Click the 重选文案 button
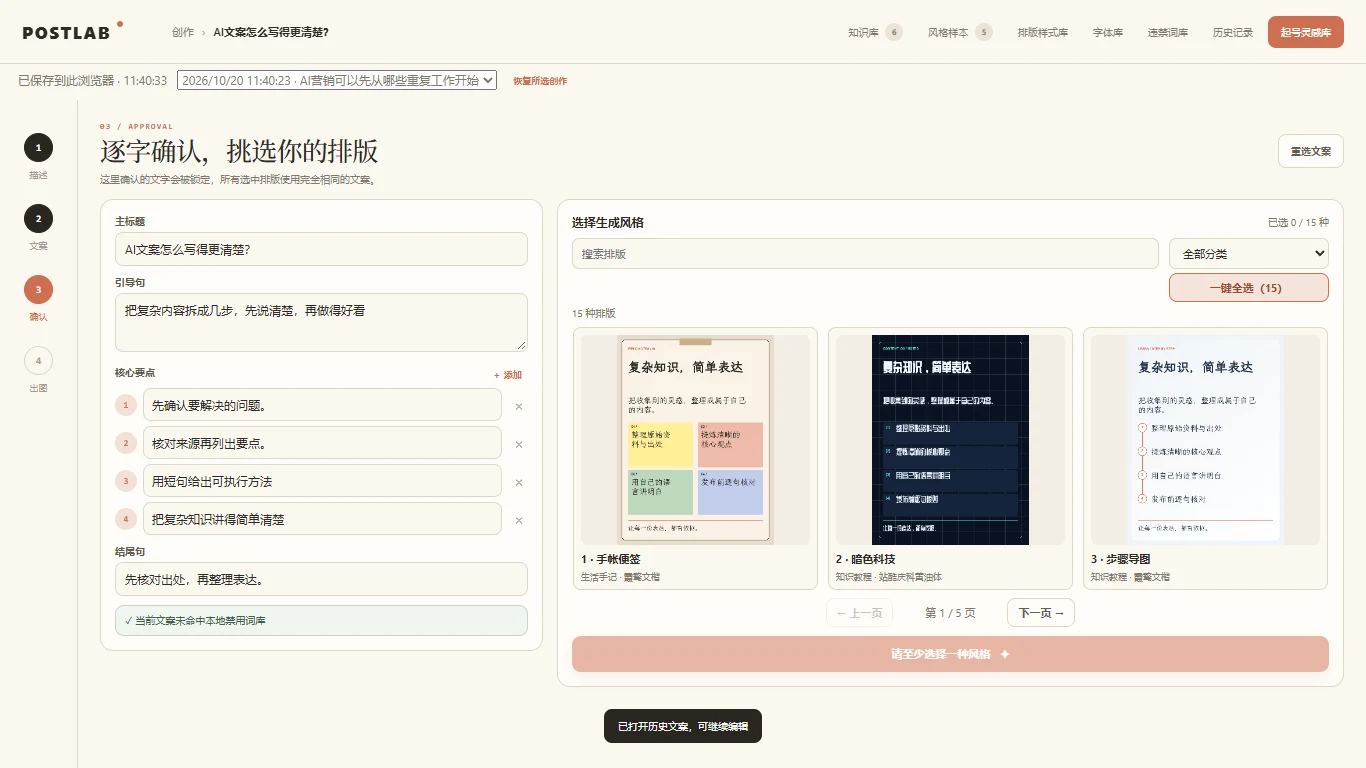This screenshot has height=768, width=1366. pos(1311,151)
